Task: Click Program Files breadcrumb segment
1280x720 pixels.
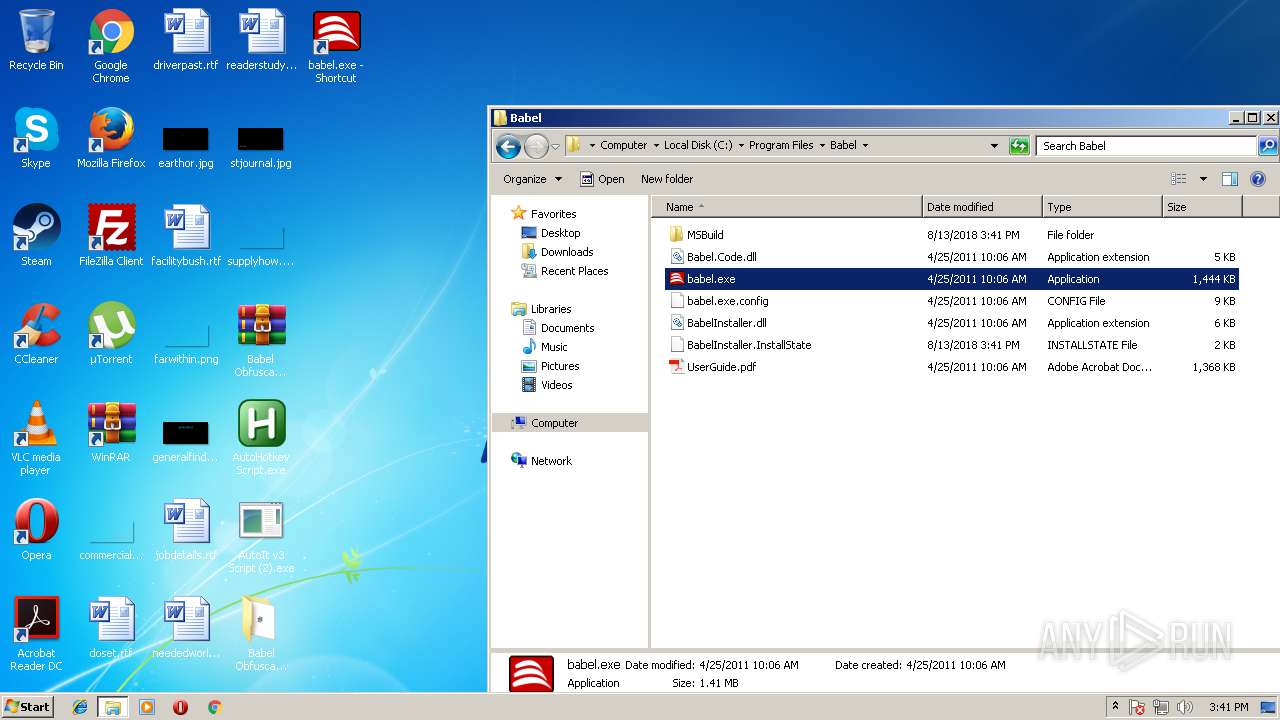Action: pyautogui.click(x=781, y=145)
